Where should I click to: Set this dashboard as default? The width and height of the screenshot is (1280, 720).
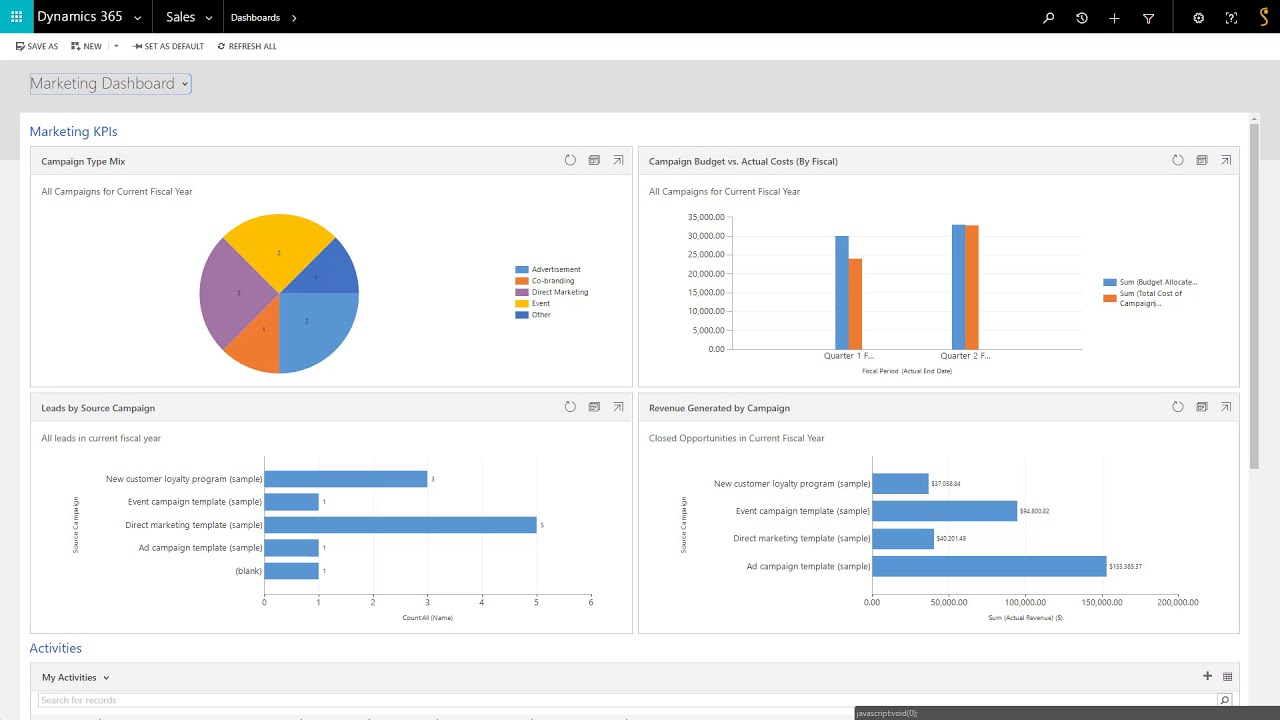point(167,45)
